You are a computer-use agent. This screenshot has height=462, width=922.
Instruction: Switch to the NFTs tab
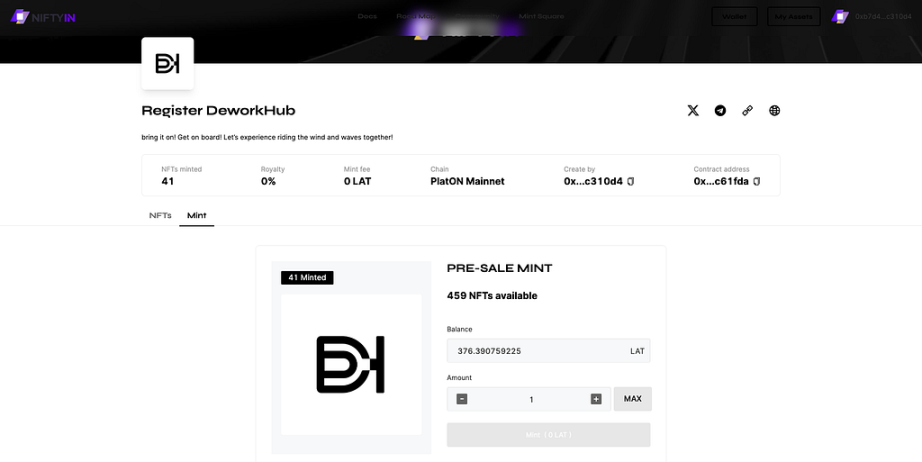[160, 216]
